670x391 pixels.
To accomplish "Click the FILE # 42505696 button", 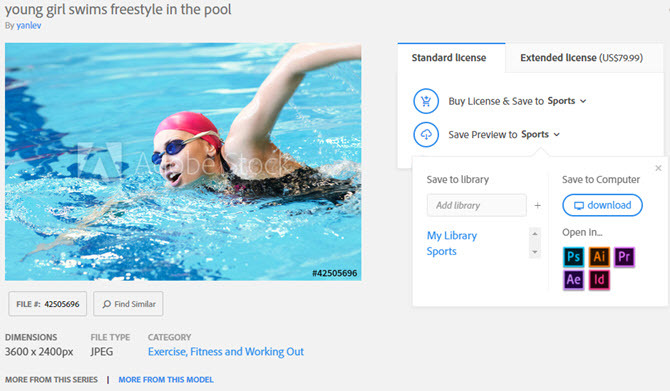I will (x=47, y=304).
